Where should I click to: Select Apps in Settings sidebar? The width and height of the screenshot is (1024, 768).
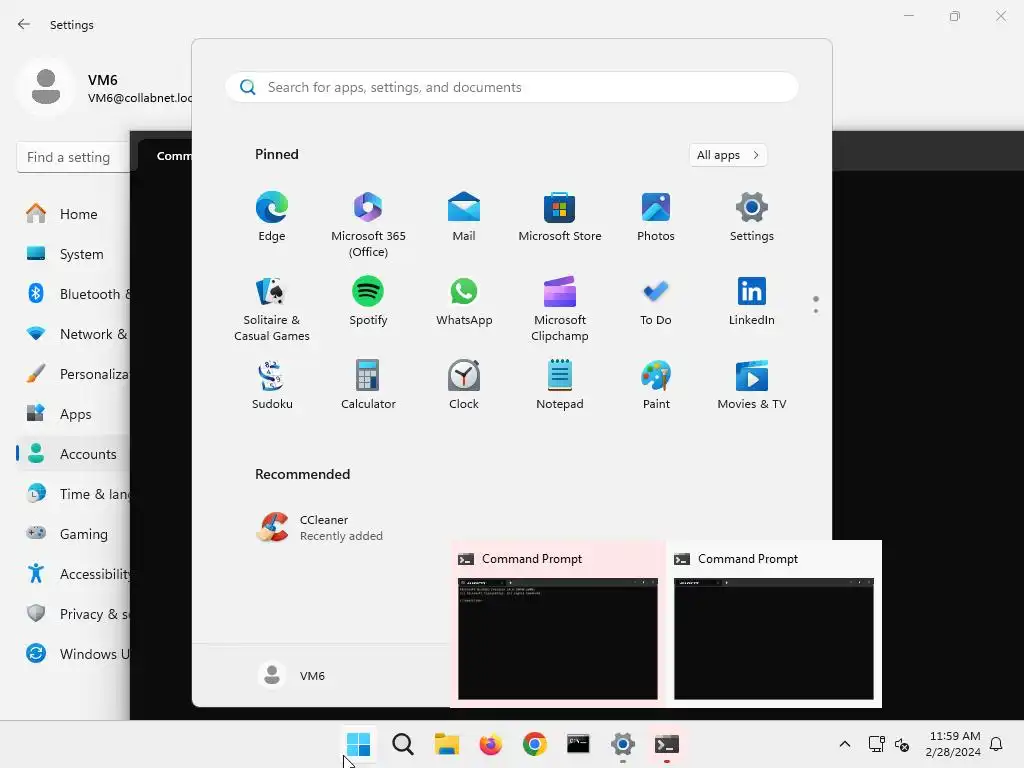73,414
